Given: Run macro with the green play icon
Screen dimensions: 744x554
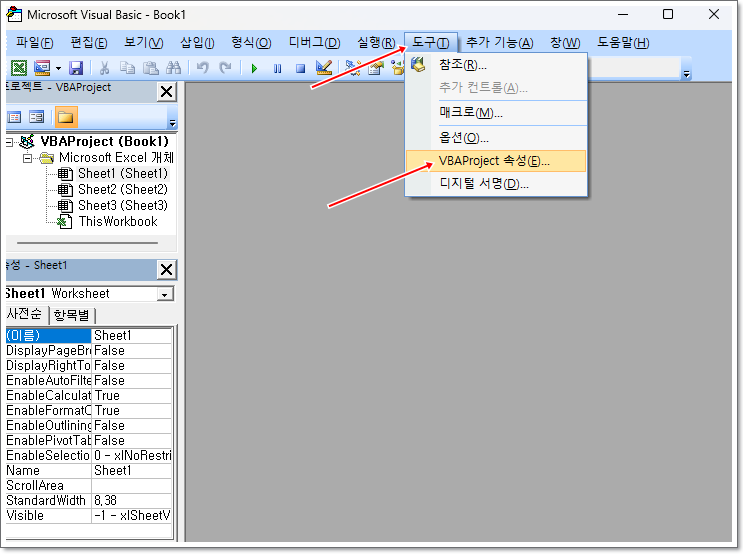Looking at the screenshot, I should [254, 68].
